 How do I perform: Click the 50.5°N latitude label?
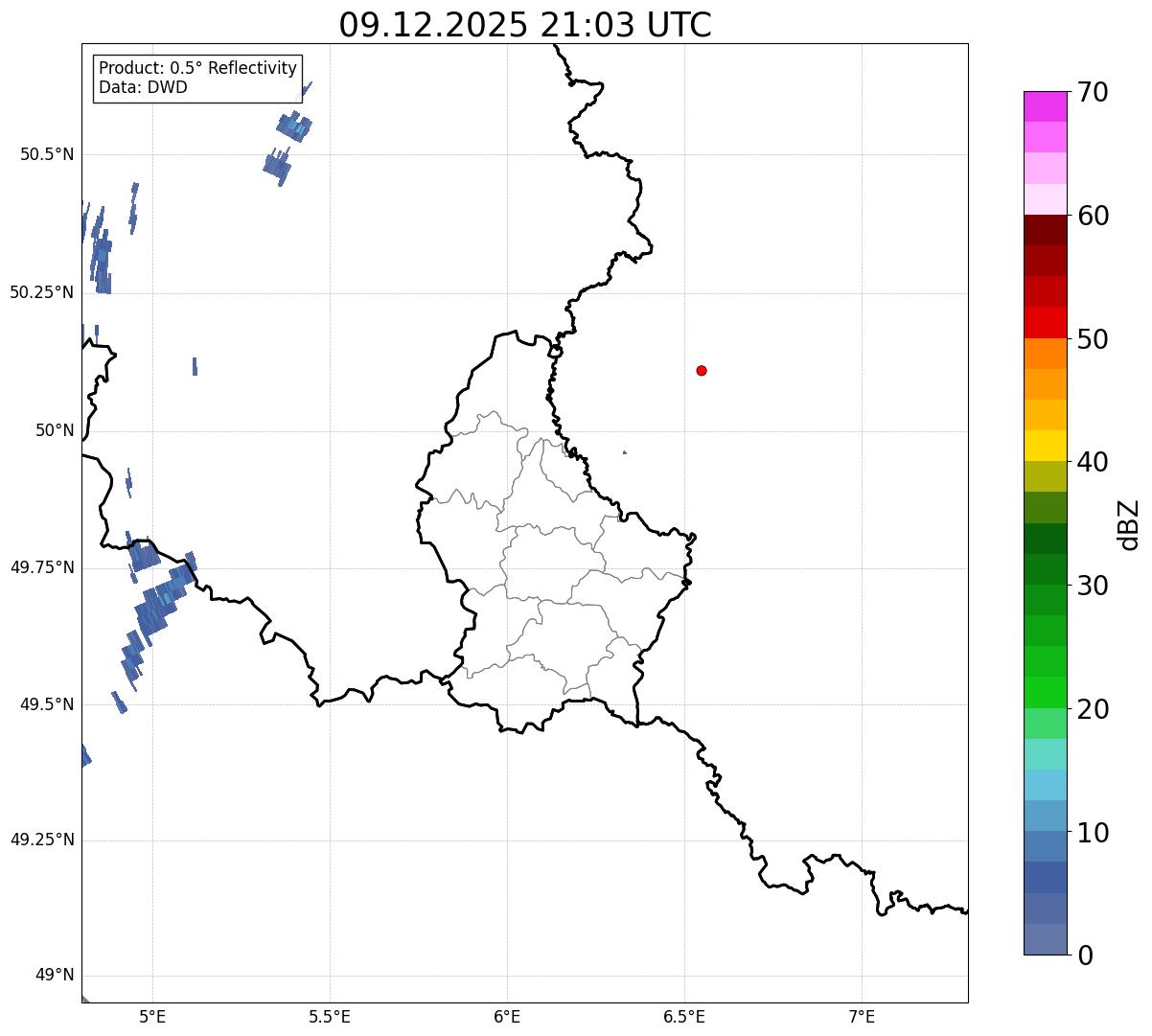click(47, 154)
